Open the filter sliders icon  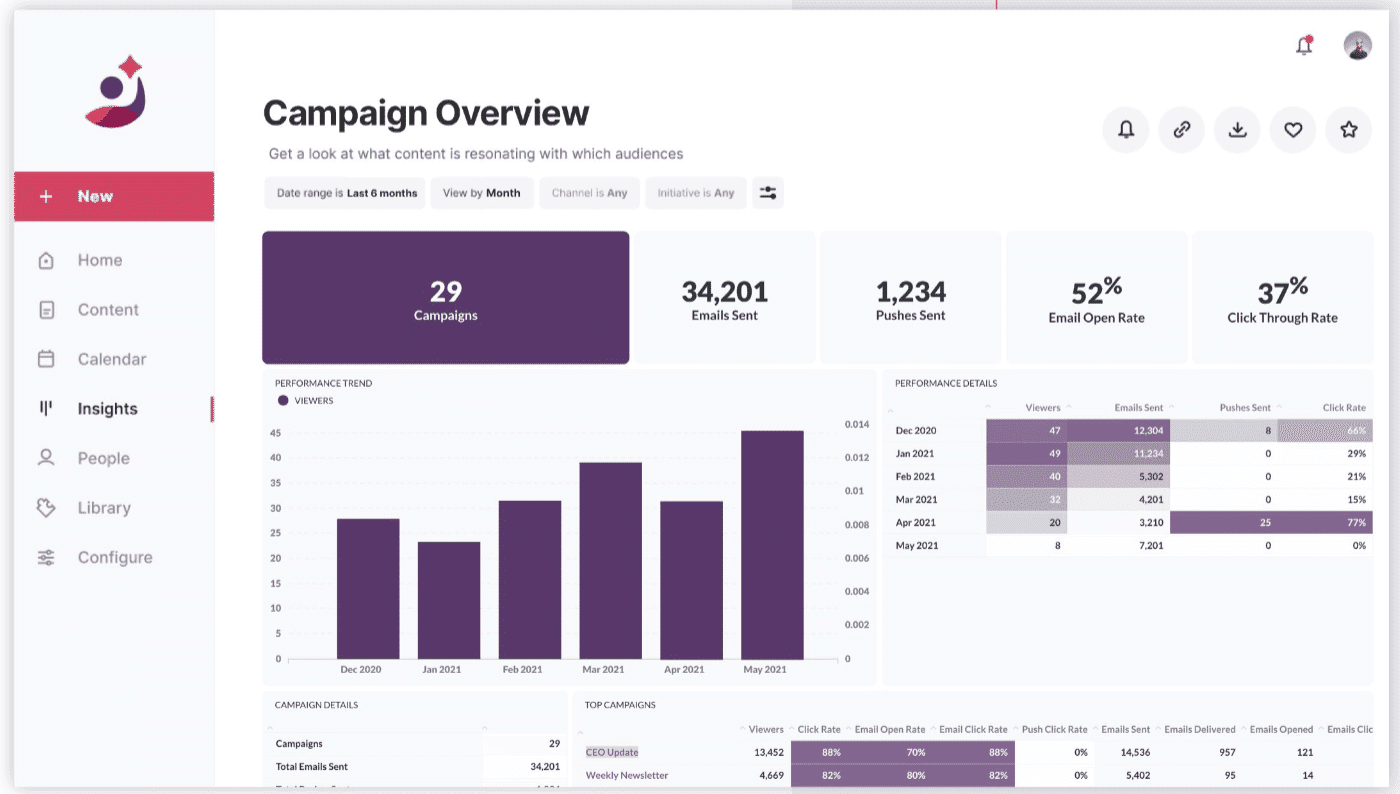coord(768,193)
